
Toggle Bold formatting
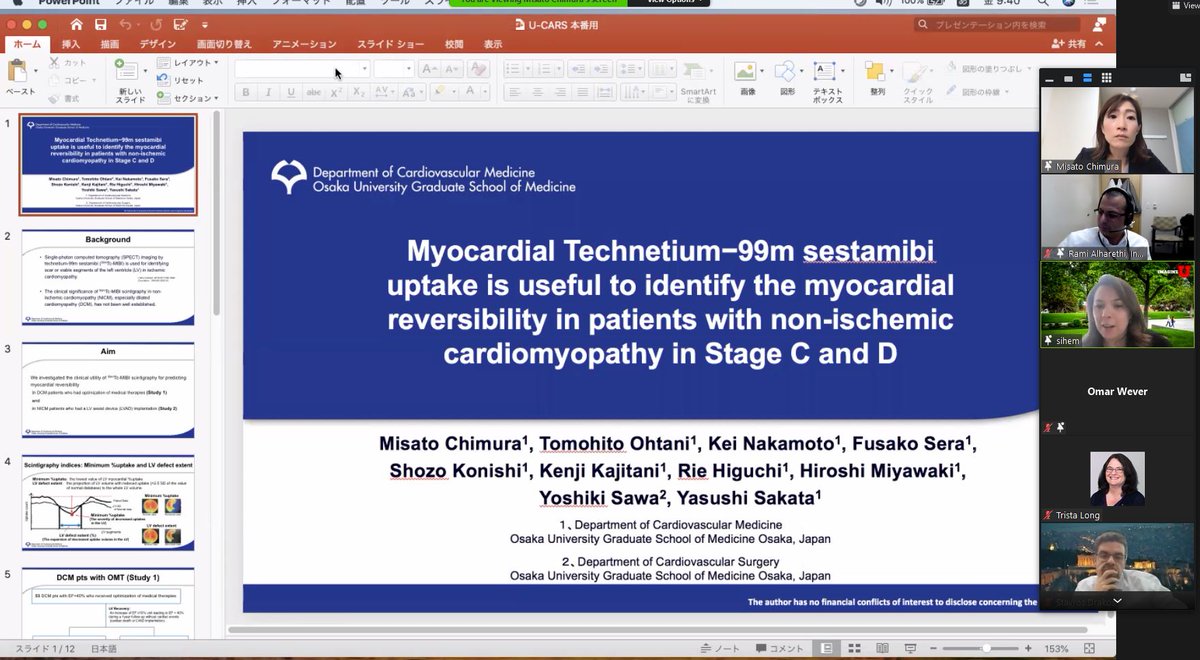[245, 92]
